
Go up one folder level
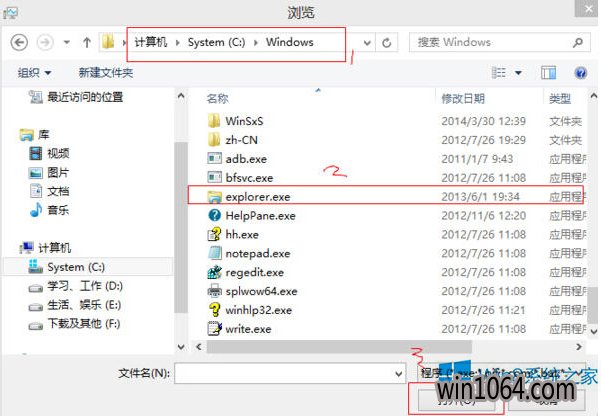(x=87, y=42)
